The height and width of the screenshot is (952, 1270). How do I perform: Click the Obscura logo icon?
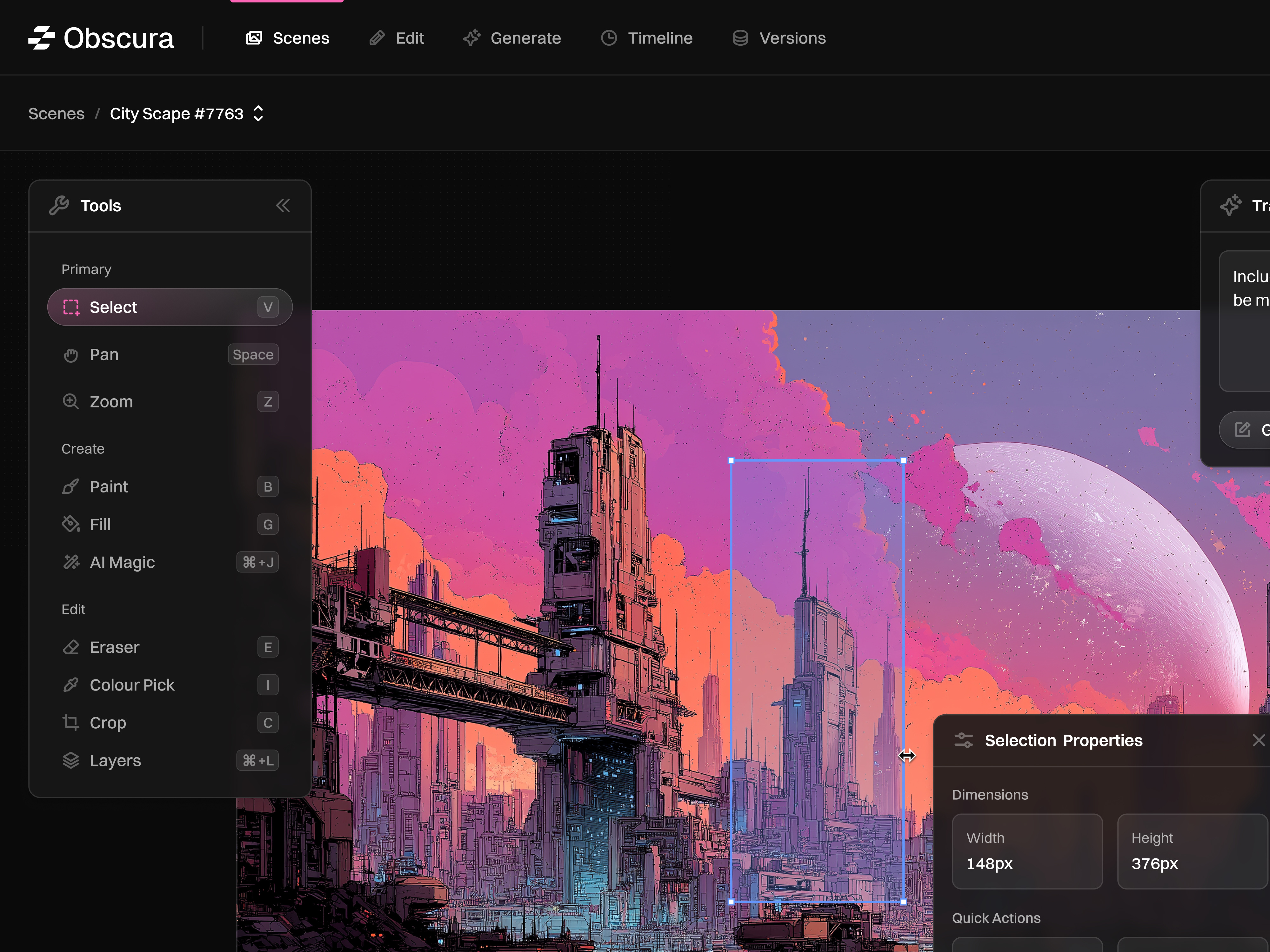pyautogui.click(x=42, y=38)
